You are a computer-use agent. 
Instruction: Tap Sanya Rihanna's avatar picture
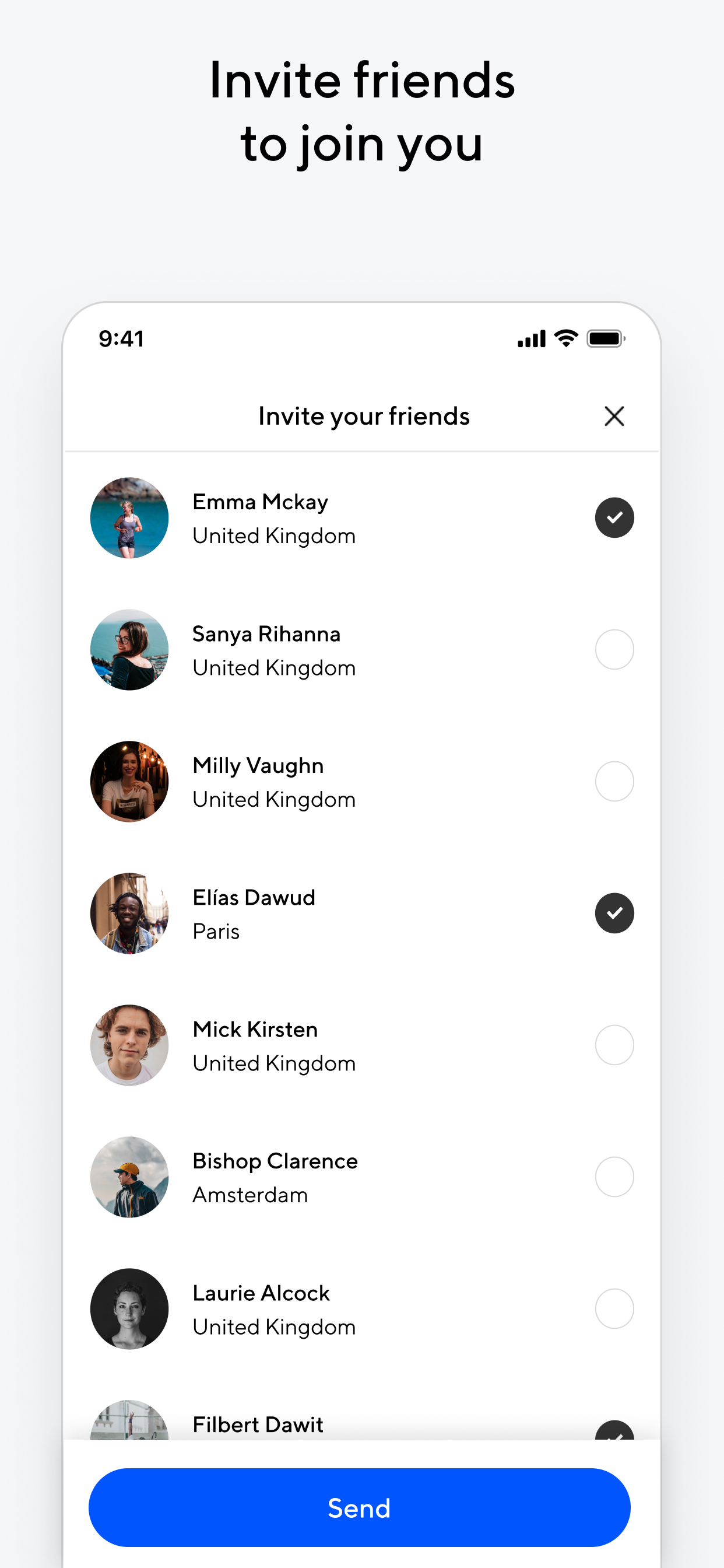pos(129,649)
